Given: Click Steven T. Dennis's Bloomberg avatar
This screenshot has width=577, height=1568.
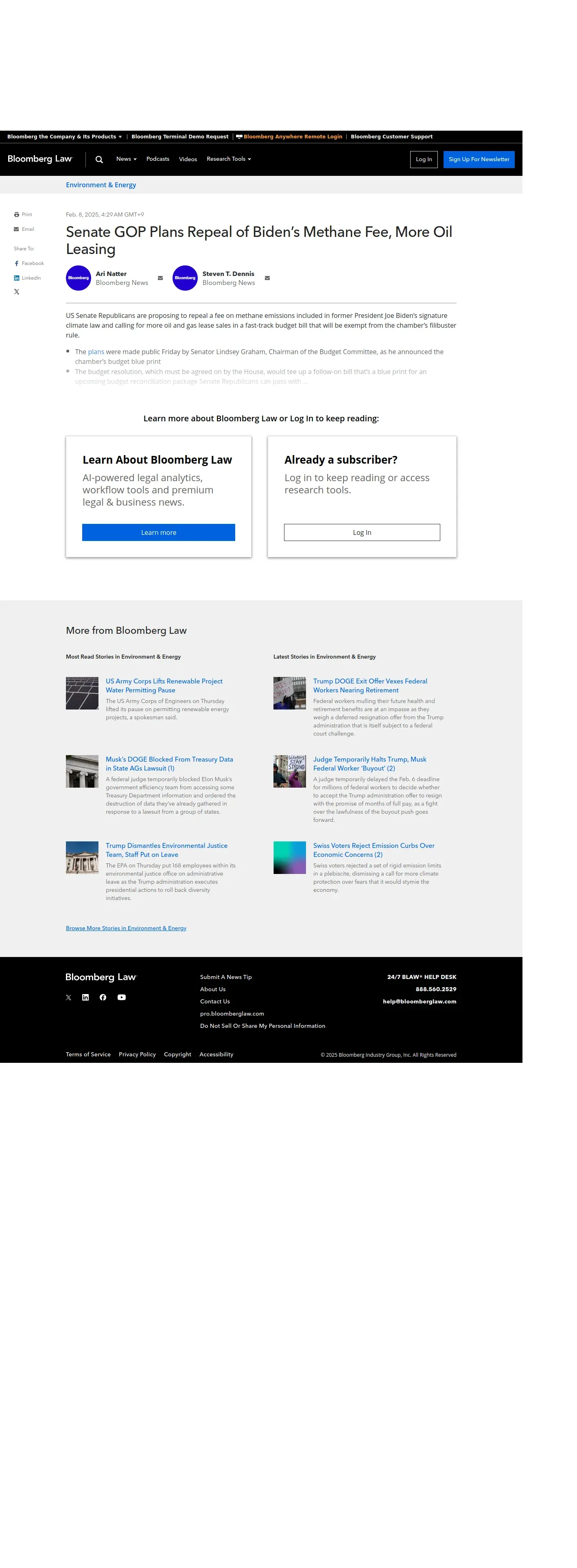Looking at the screenshot, I should coord(185,278).
